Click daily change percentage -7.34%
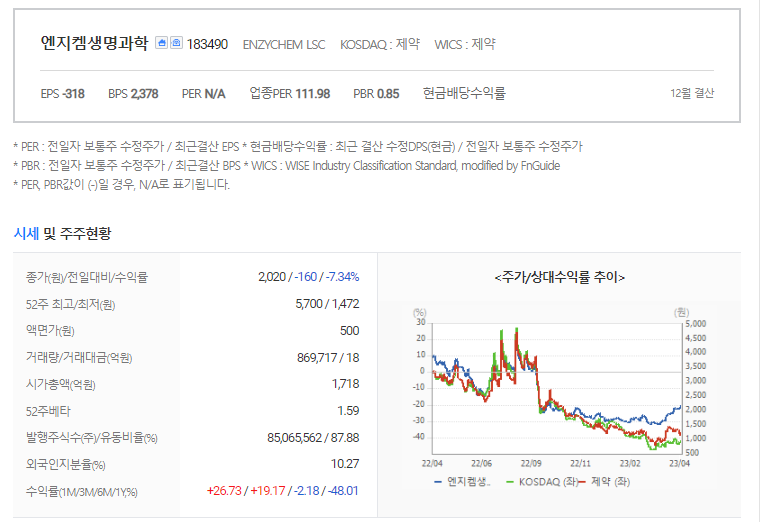This screenshot has width=762, height=522. 343,277
